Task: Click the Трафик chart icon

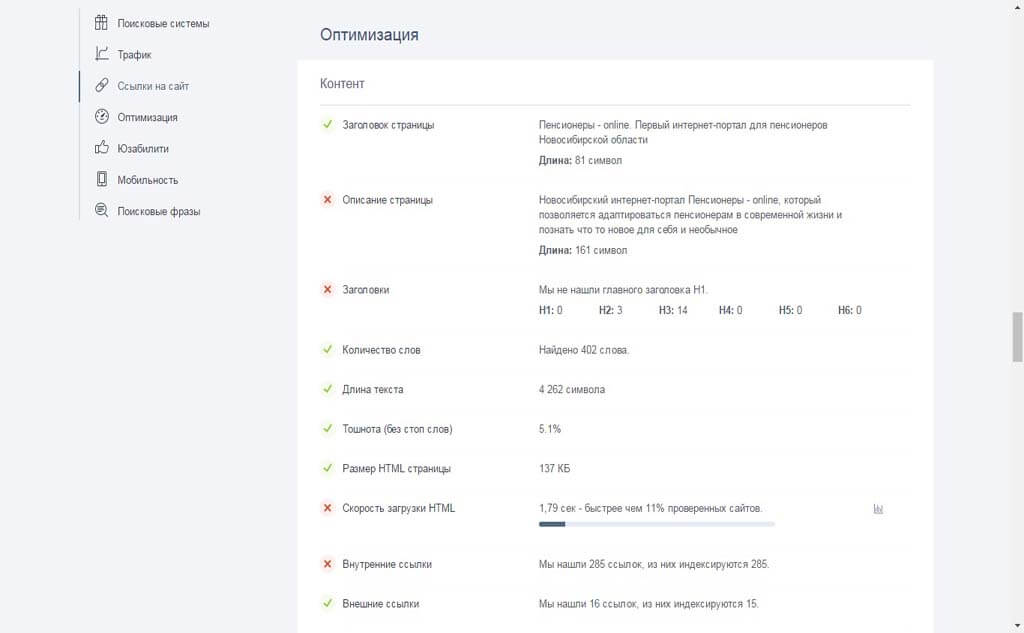Action: tap(101, 54)
